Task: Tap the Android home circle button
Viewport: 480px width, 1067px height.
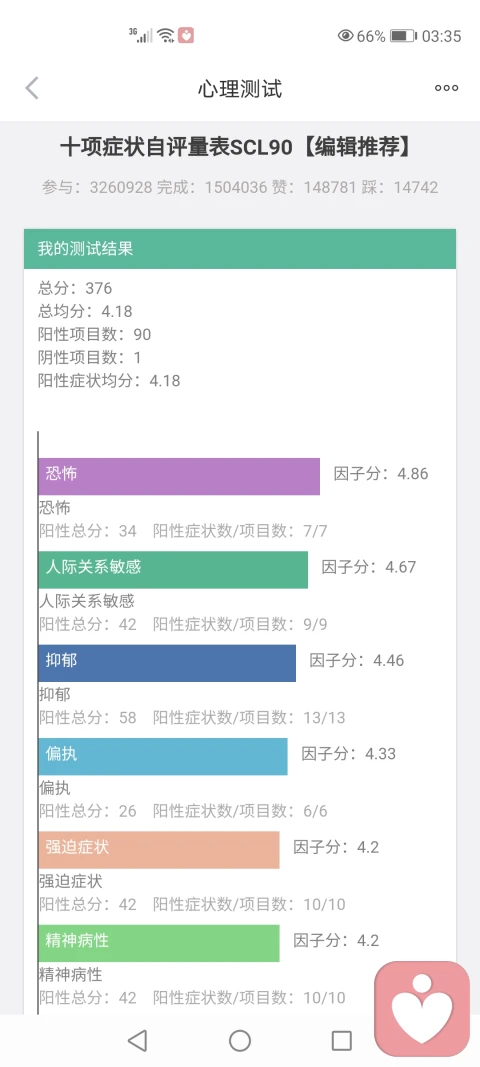Action: point(240,1040)
